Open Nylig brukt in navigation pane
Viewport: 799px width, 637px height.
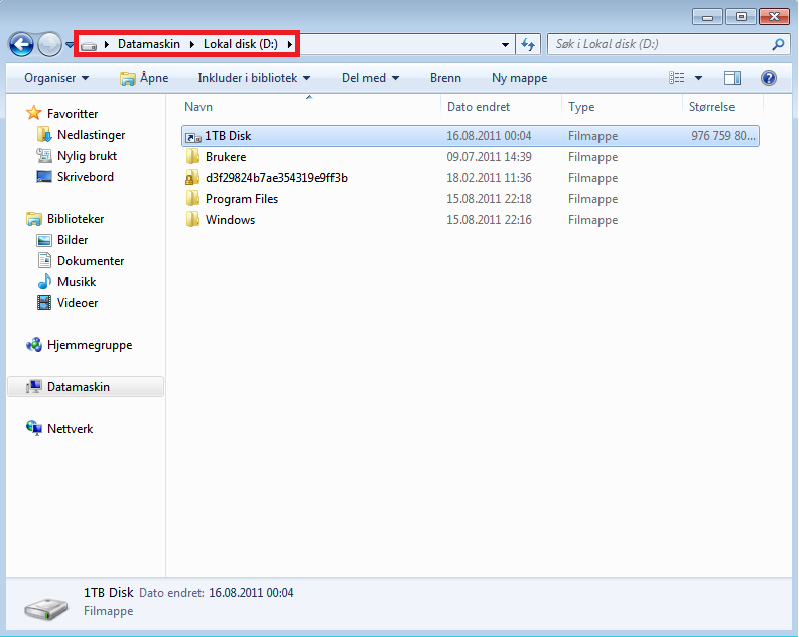pyautogui.click(x=87, y=155)
